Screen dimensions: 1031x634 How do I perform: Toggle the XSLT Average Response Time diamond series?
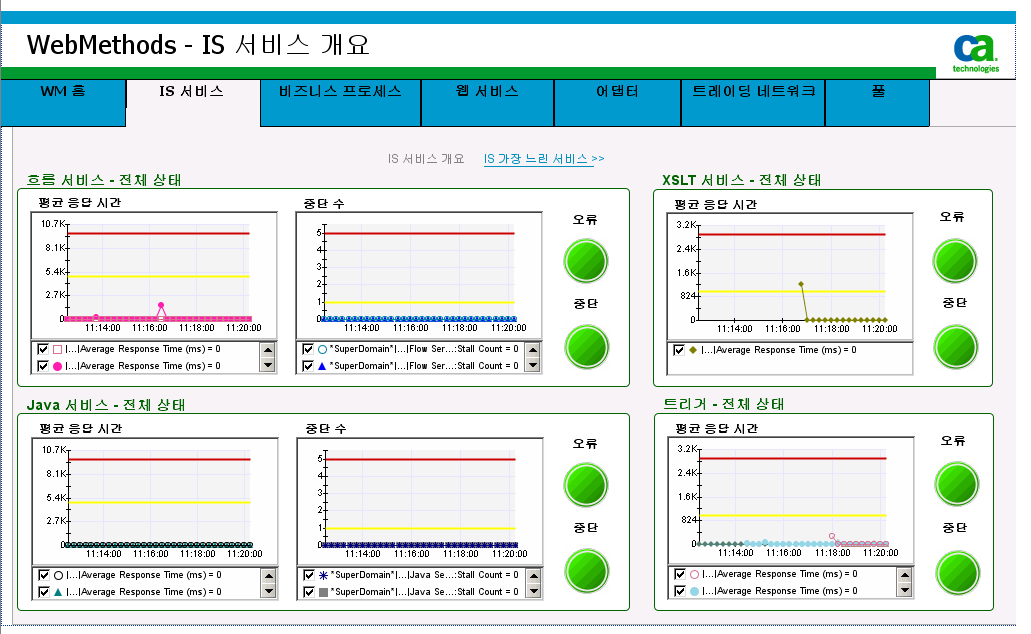[679, 350]
